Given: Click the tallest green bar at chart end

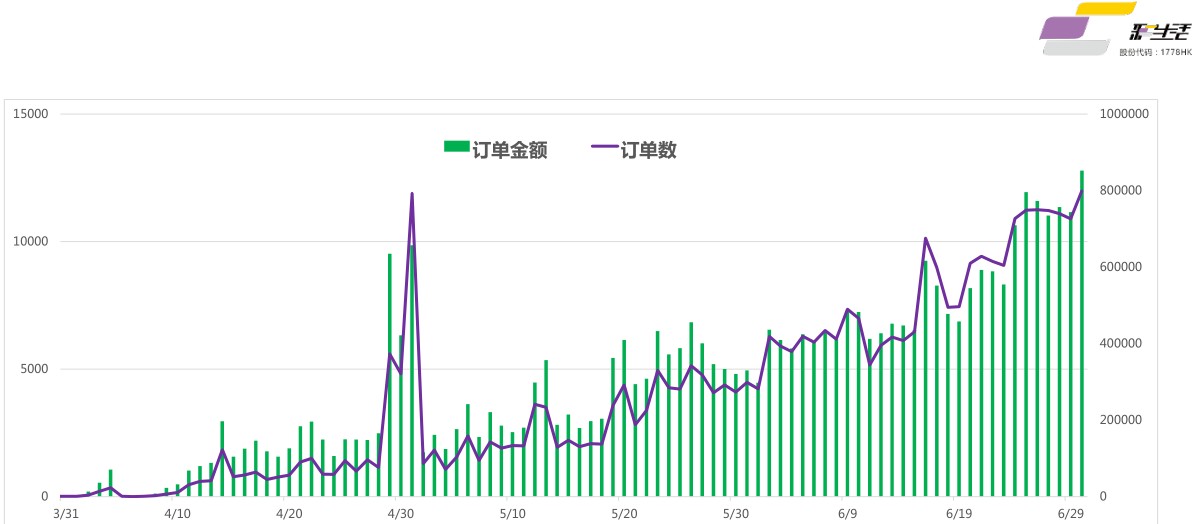Looking at the screenshot, I should (x=1082, y=333).
